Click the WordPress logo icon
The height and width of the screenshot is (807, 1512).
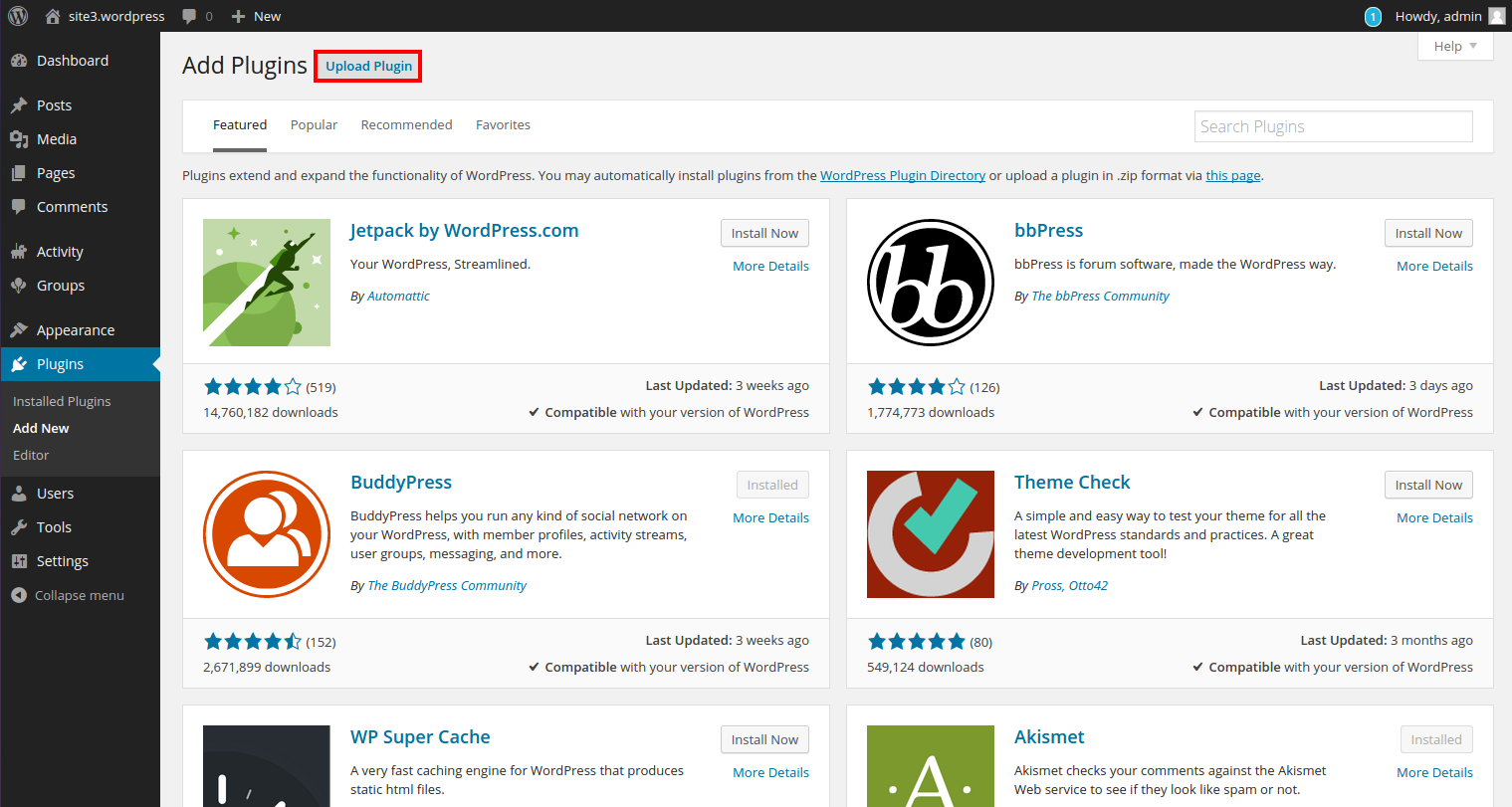click(18, 16)
